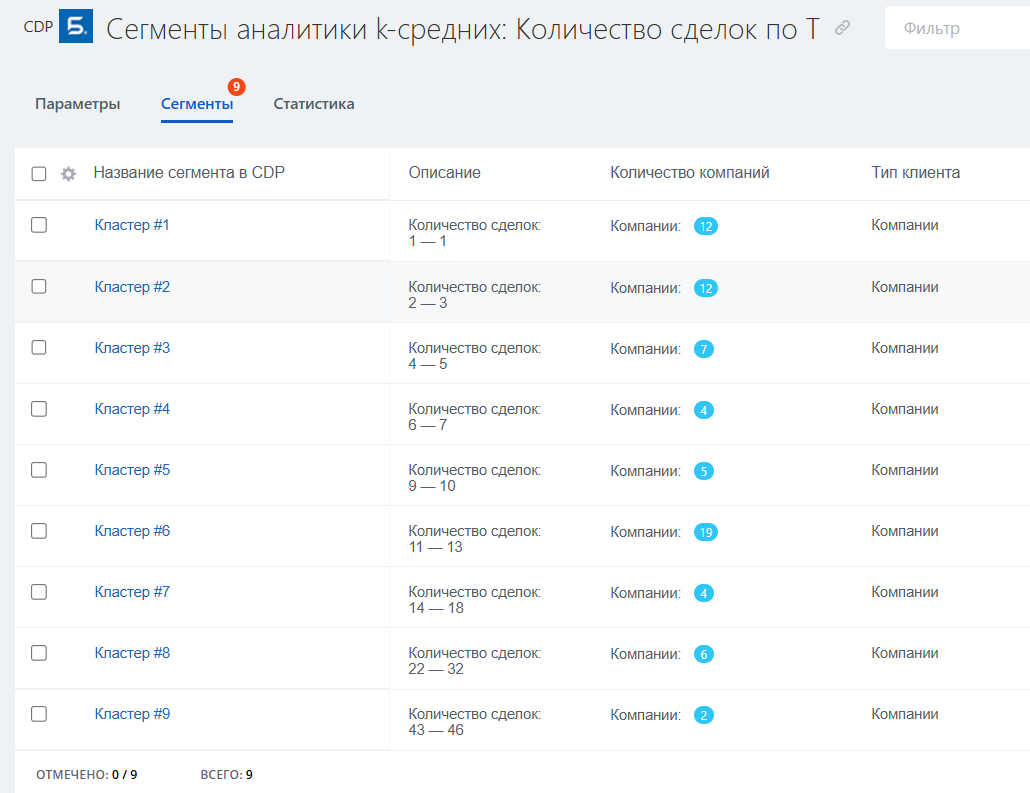
Task: Click company count badge for Кластер #2
Action: 705,288
